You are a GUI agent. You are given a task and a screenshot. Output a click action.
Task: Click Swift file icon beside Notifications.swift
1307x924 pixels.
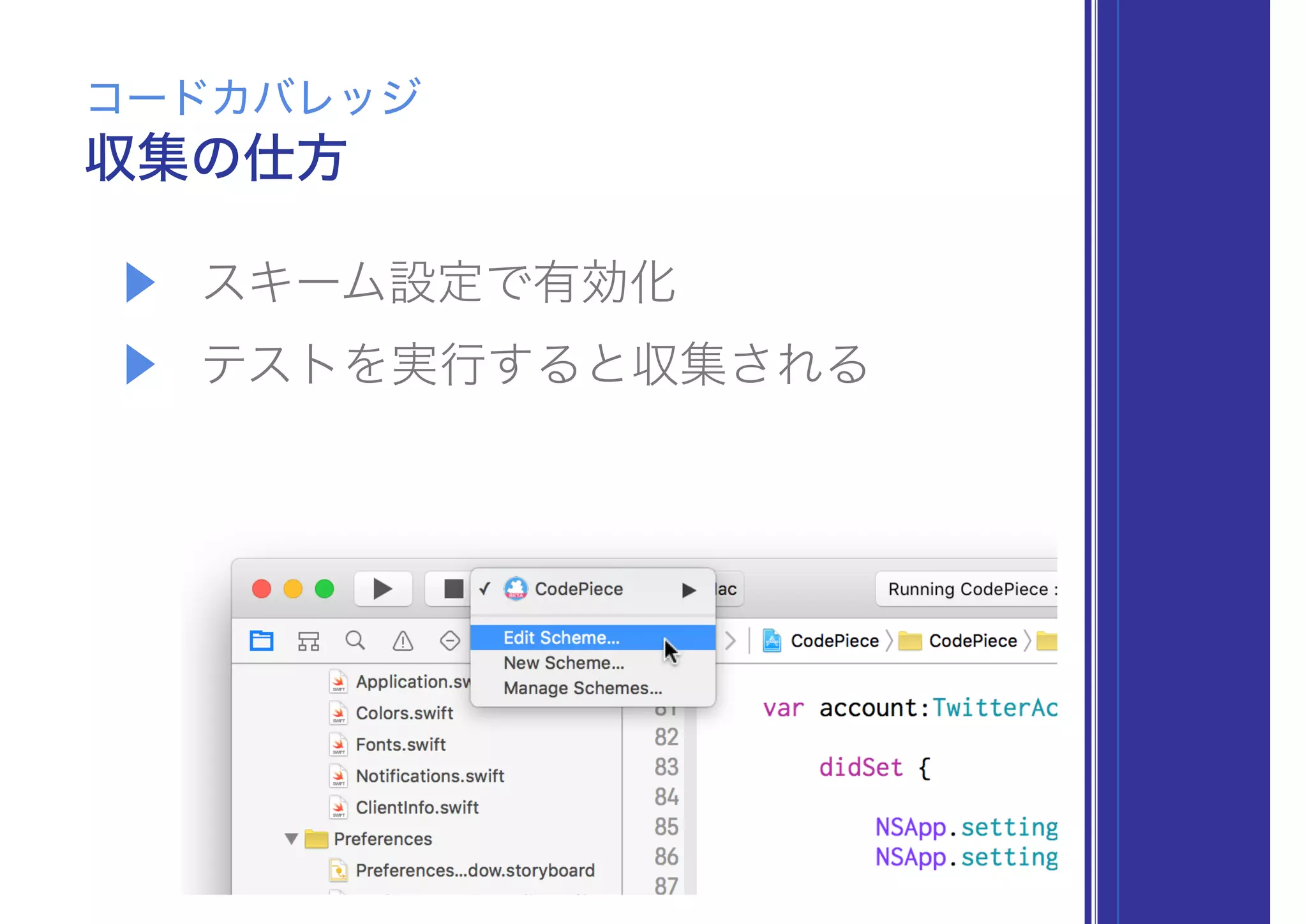[x=339, y=776]
